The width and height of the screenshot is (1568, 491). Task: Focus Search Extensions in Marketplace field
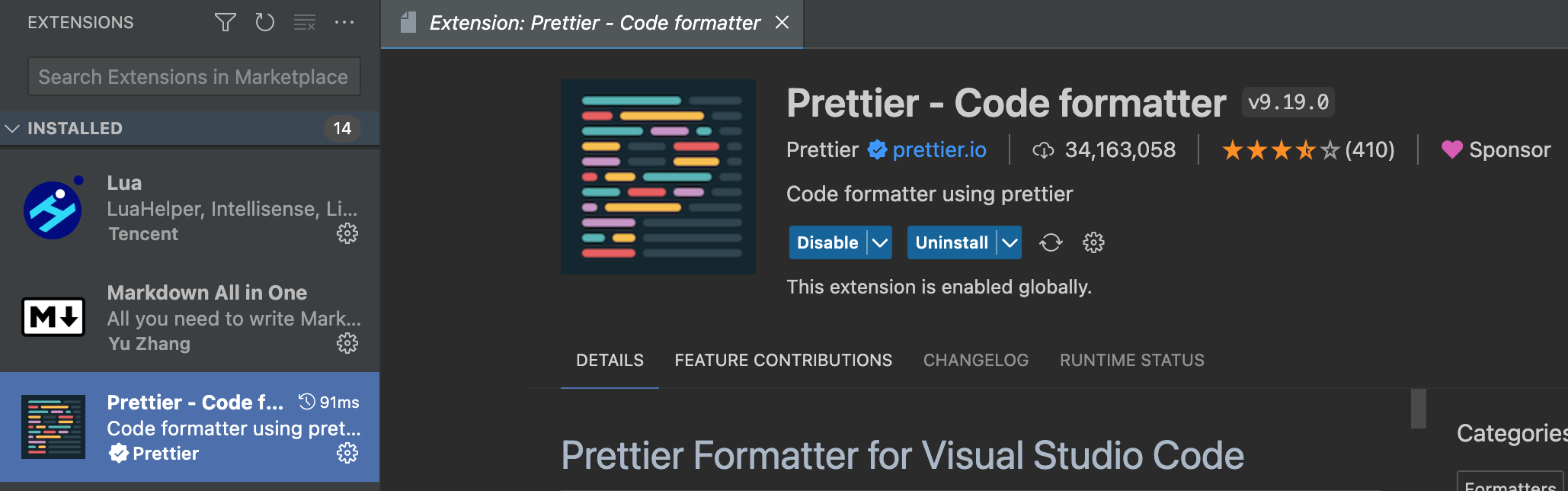[194, 76]
